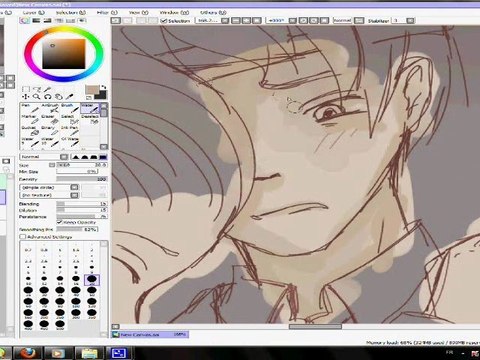This screenshot has height=360, width=480.
Task: Show the color mixer panel
Action: tap(59, 21)
